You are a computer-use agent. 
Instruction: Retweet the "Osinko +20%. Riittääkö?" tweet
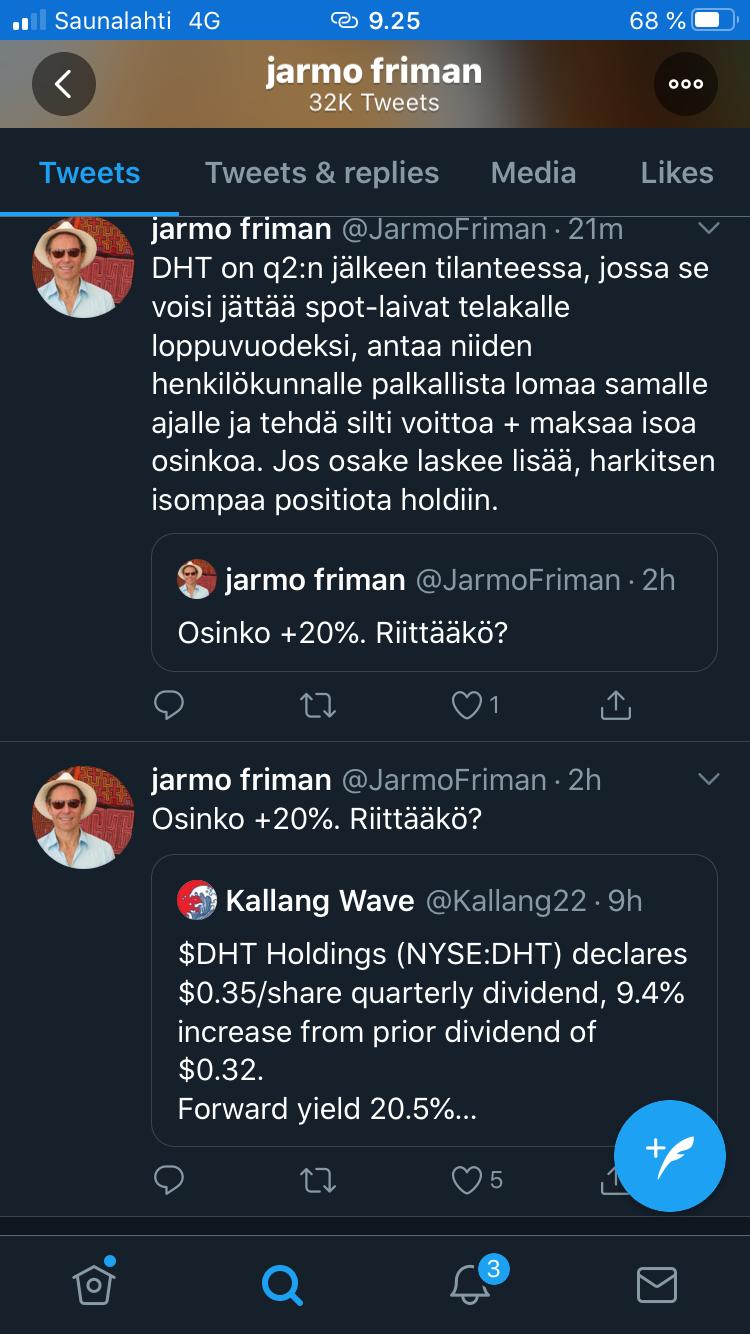pos(318,1181)
